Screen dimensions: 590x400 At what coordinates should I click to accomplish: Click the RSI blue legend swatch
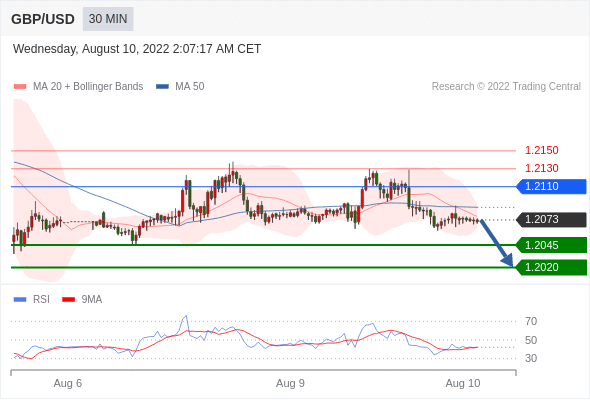coord(20,300)
